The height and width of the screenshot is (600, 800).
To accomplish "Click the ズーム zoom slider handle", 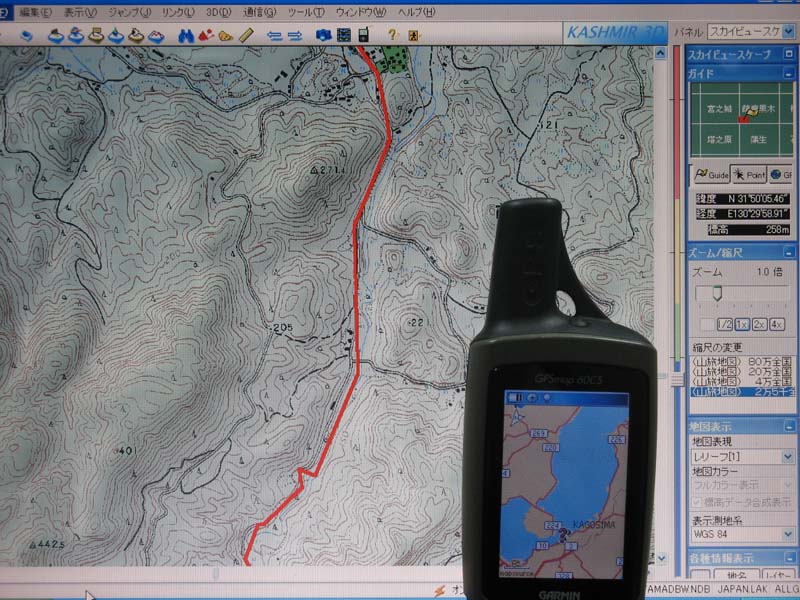I will coord(715,293).
